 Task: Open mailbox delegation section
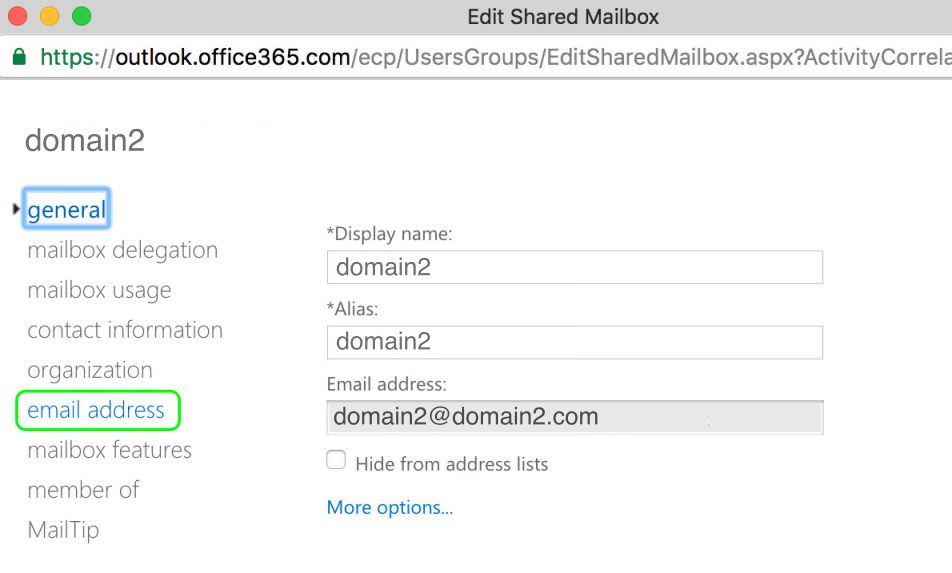click(x=123, y=250)
